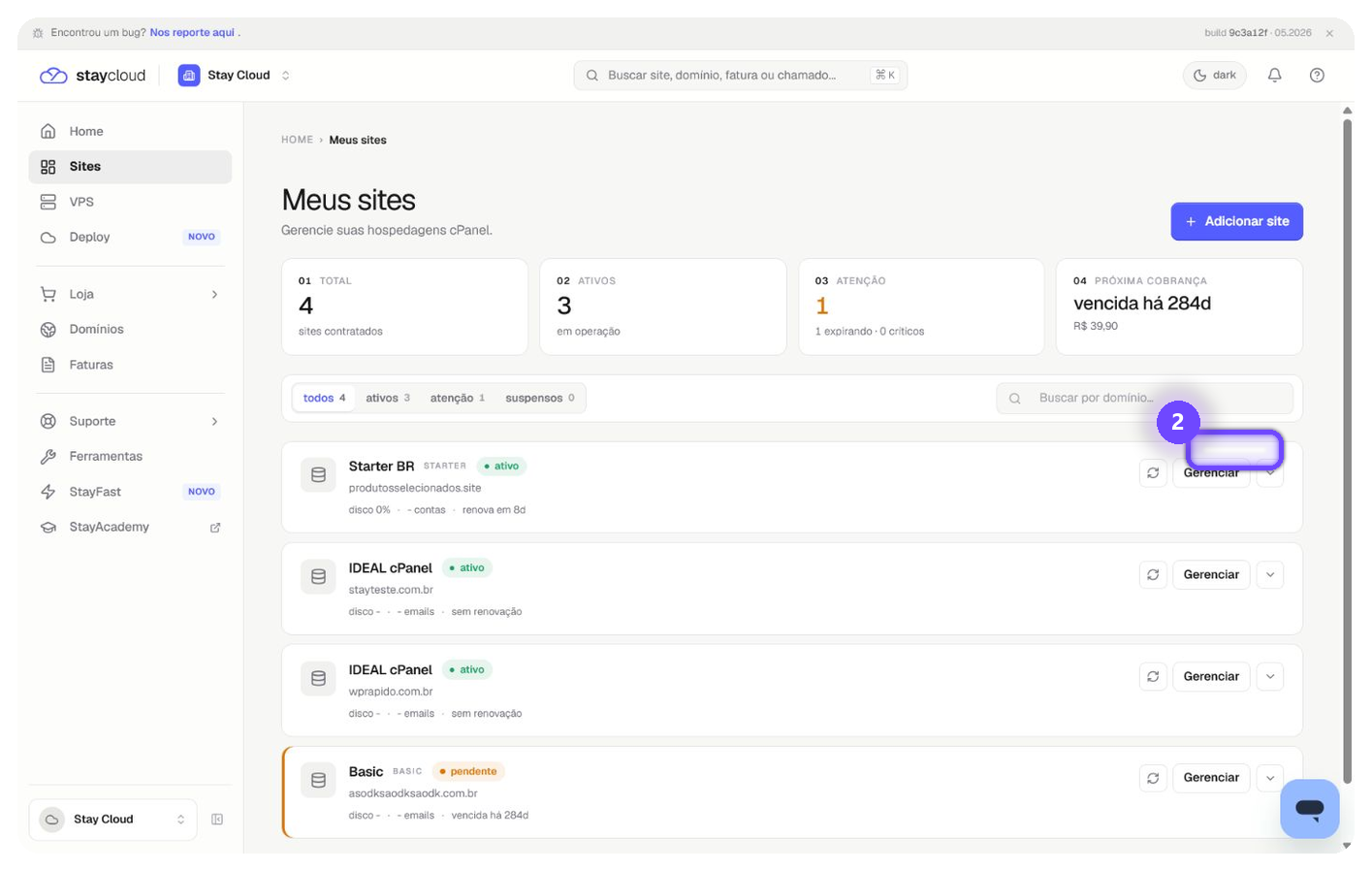Go to Home in sidebar
This screenshot has width=1372, height=871.
coord(130,131)
